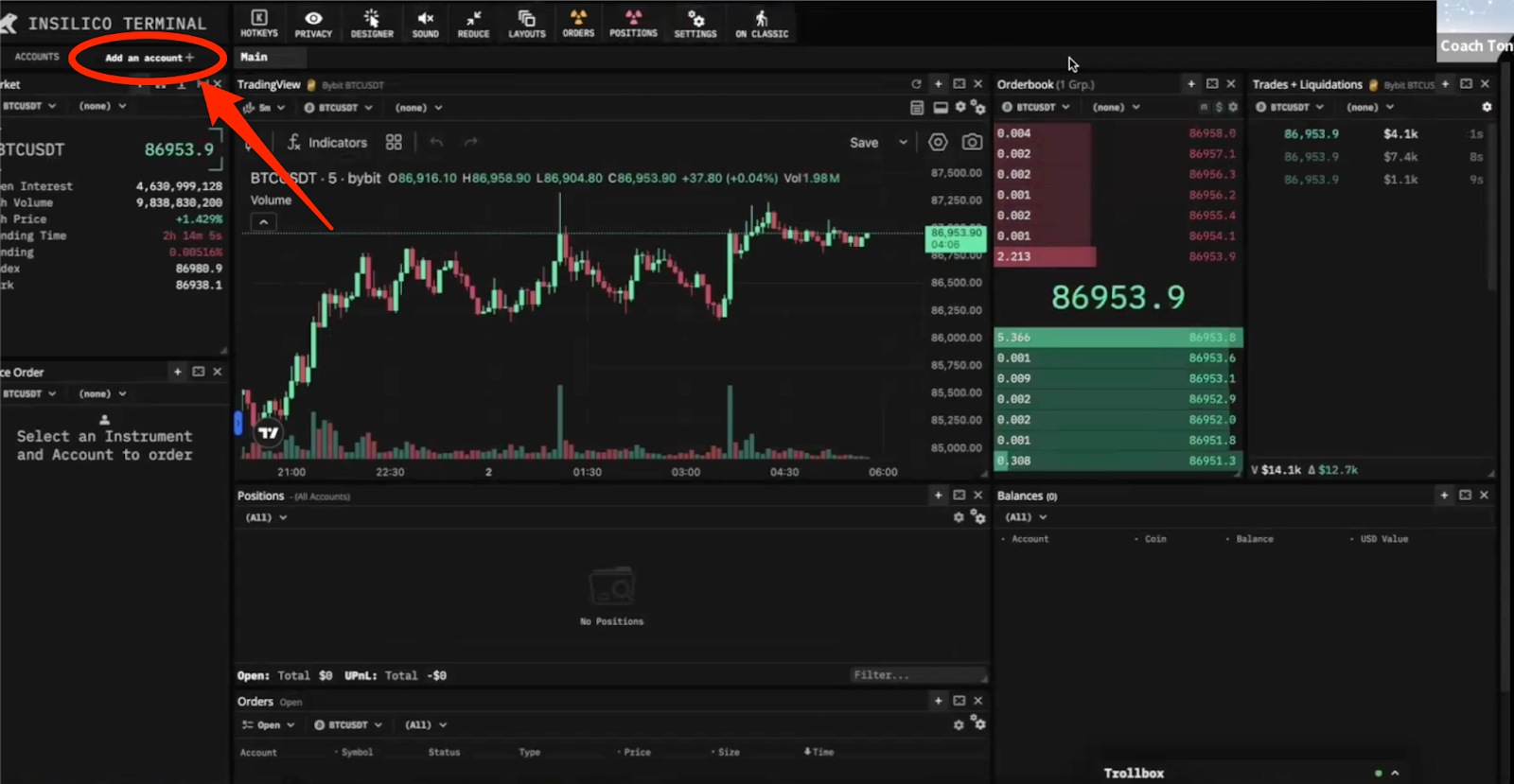This screenshot has width=1514, height=784.
Task: Open Orders (All) accounts dropdown
Action: click(426, 725)
